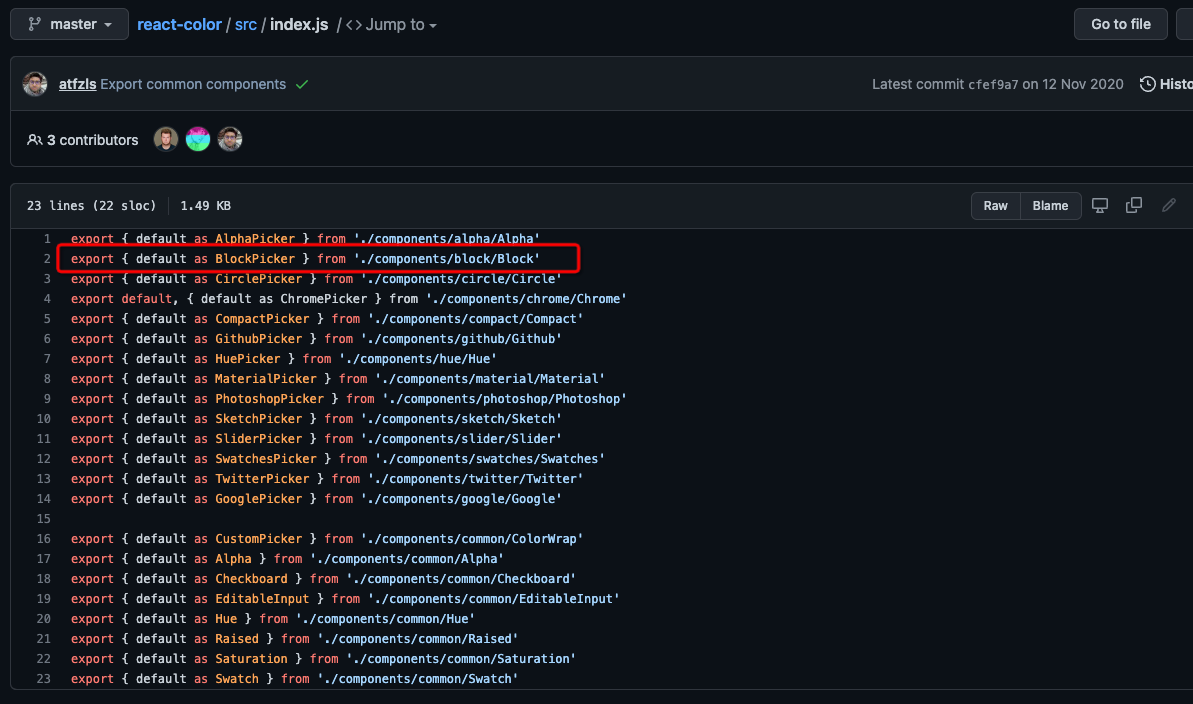Edit this file pencil icon
The height and width of the screenshot is (704, 1193).
click(1169, 205)
